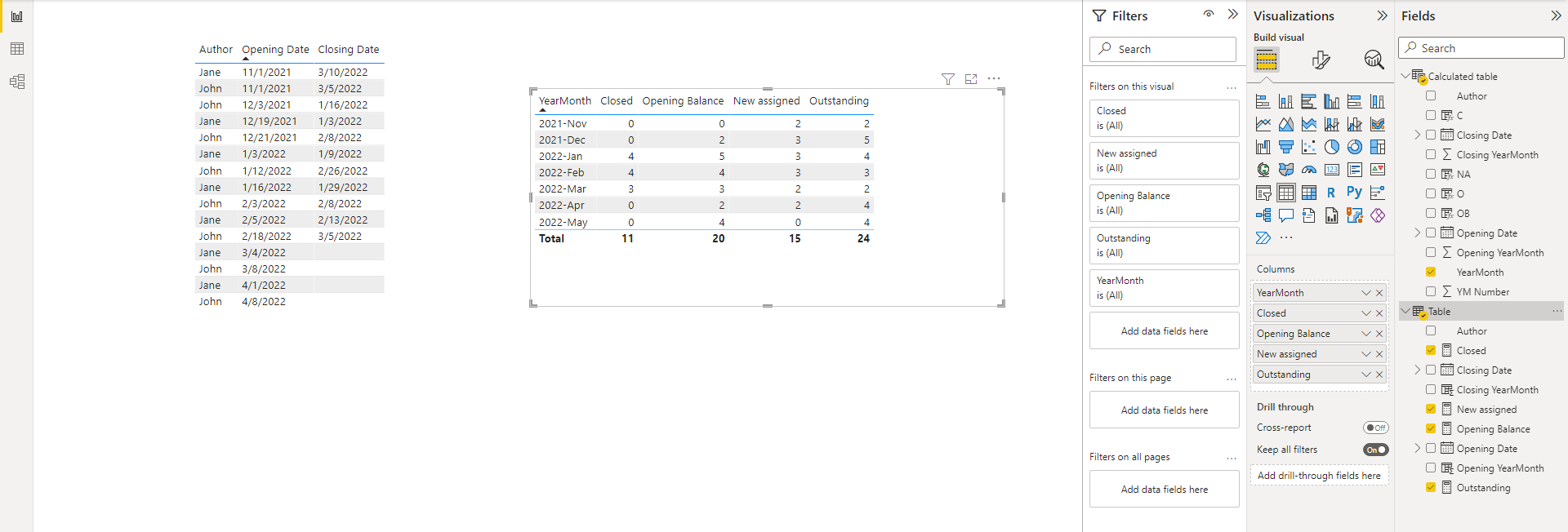Viewport: 1568px width, 532px height.
Task: Toggle the filter pane eye visibility icon
Action: coord(1209,14)
